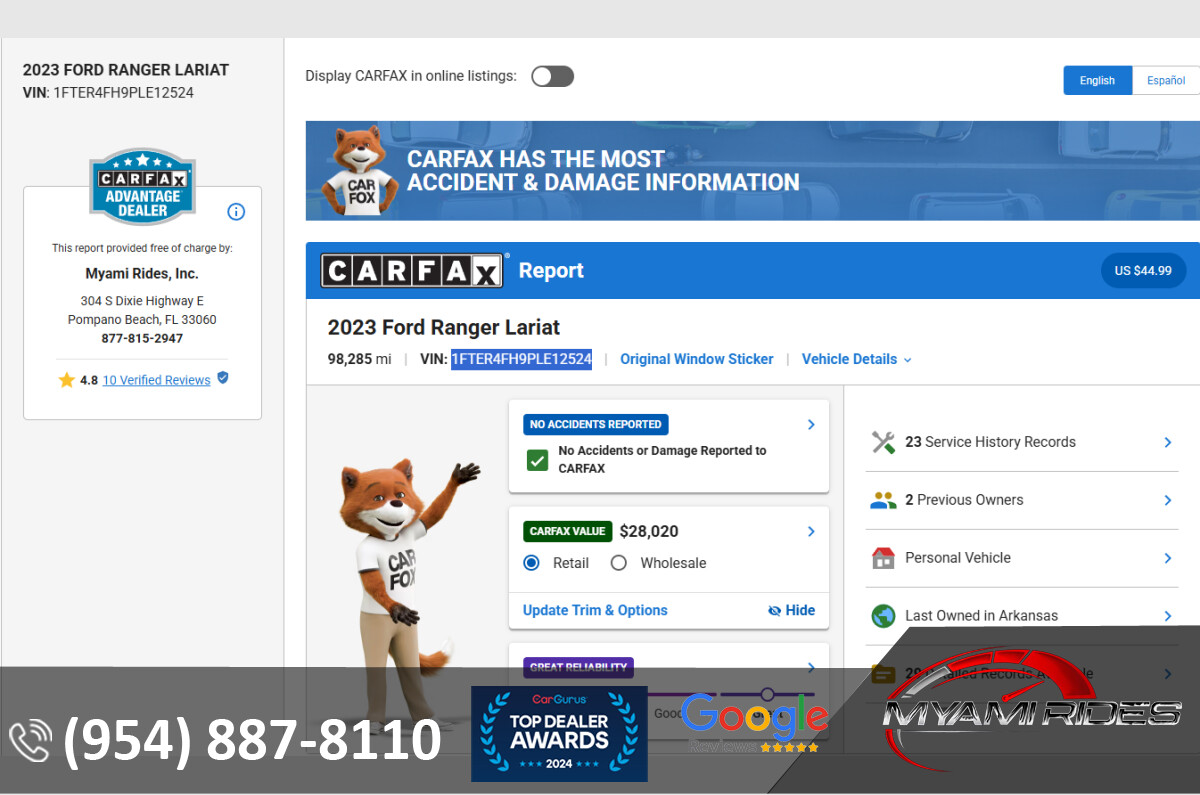Click the CARFAX Advantage Dealer badge
This screenshot has height=795, width=1200.
coord(142,187)
